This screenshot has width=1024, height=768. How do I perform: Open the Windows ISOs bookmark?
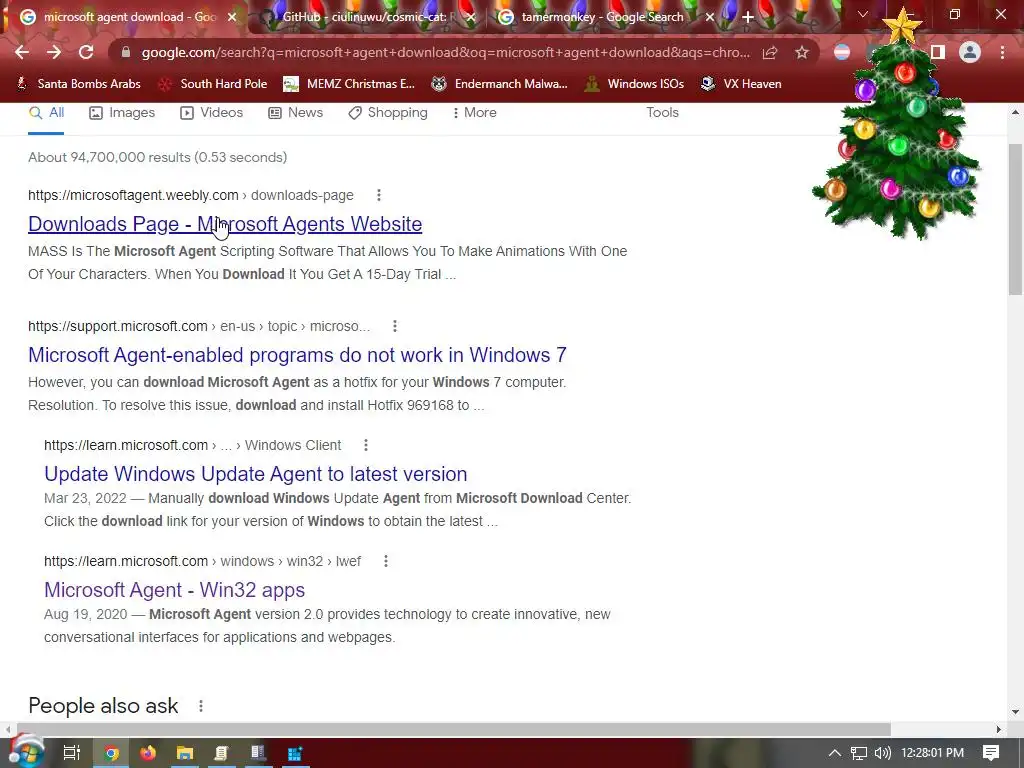point(633,84)
